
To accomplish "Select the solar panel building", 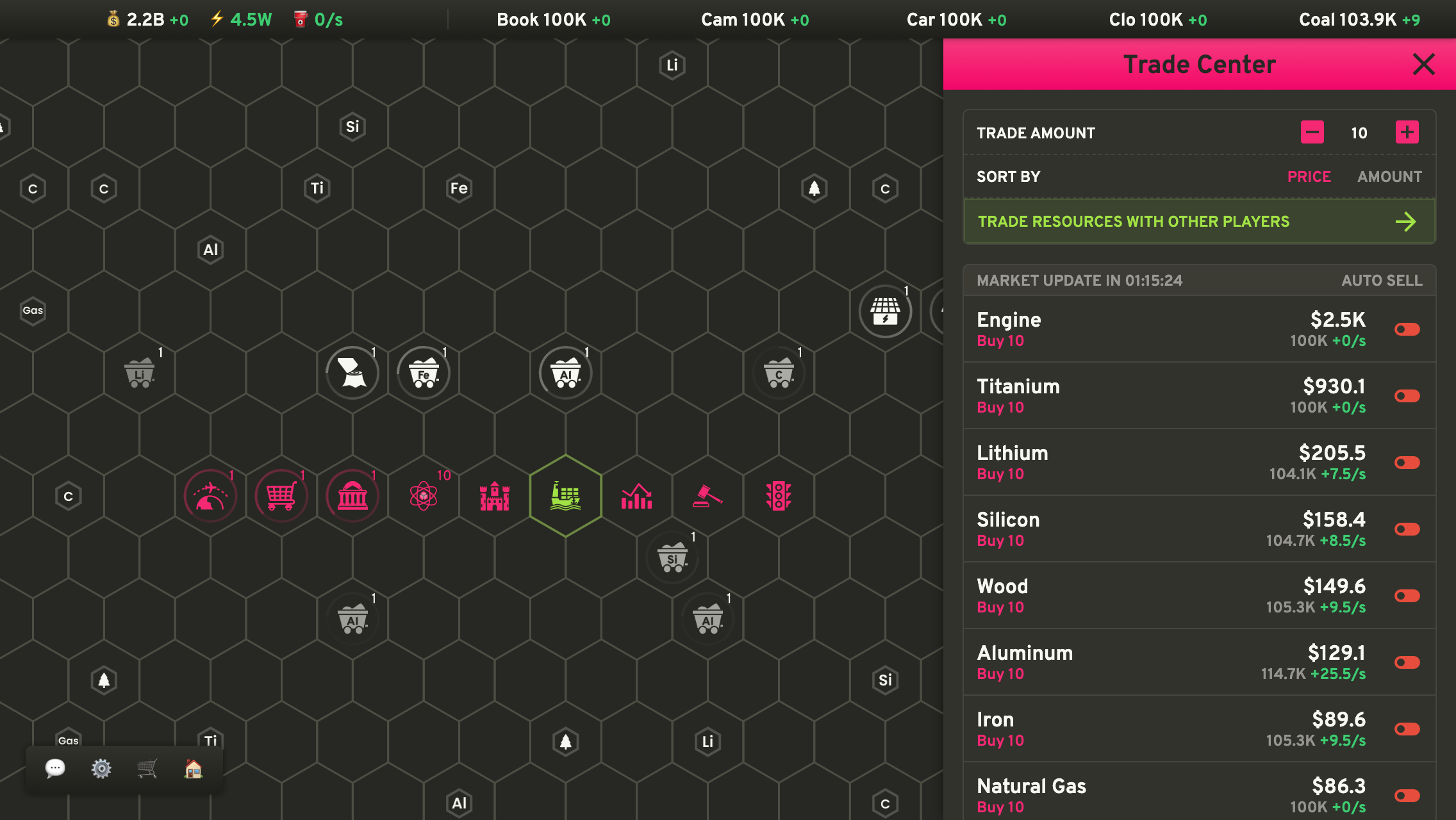I will (x=885, y=312).
